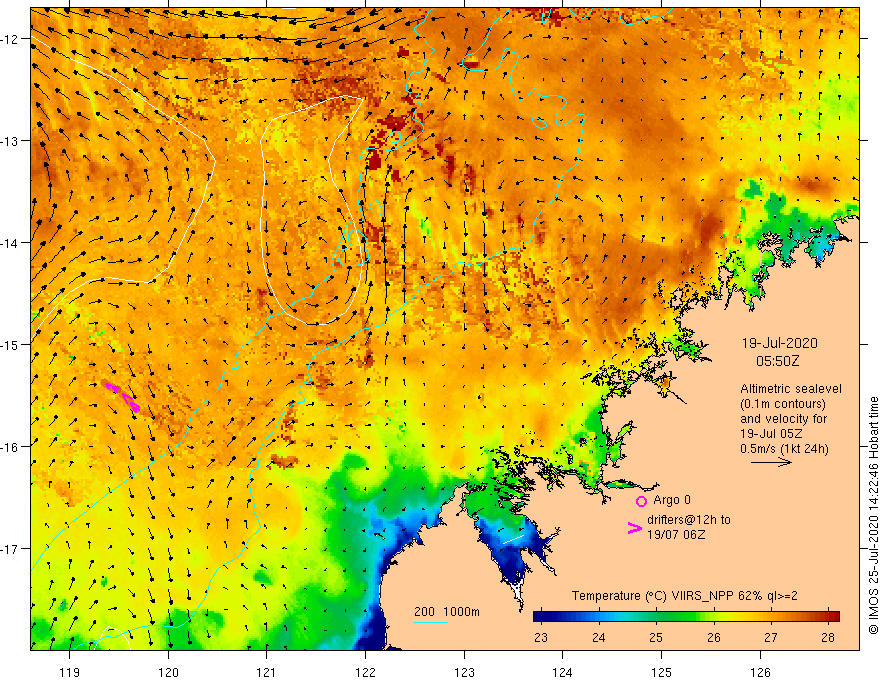The width and height of the screenshot is (880, 680).
Task: Click the 'Temperature (°C) VIIRS_NPP 62% ql>=2' title
Action: [684, 596]
